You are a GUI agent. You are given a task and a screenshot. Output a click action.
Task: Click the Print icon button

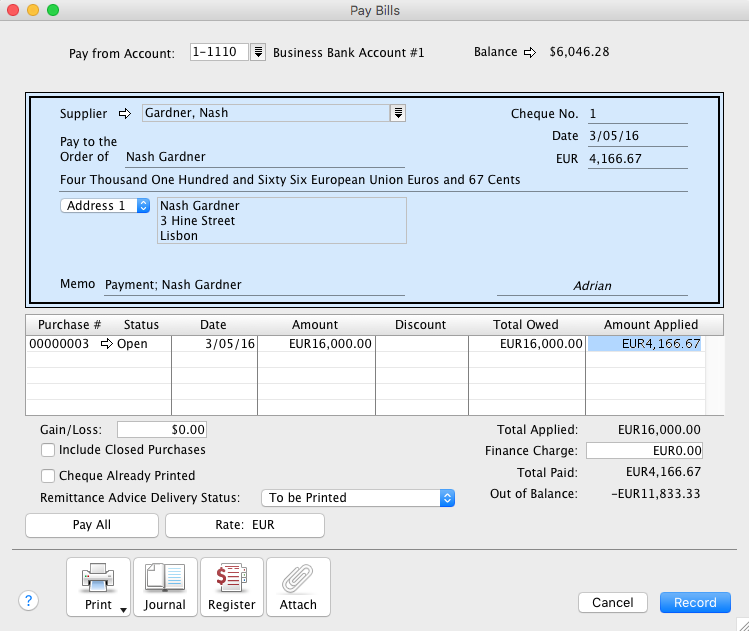click(x=98, y=586)
